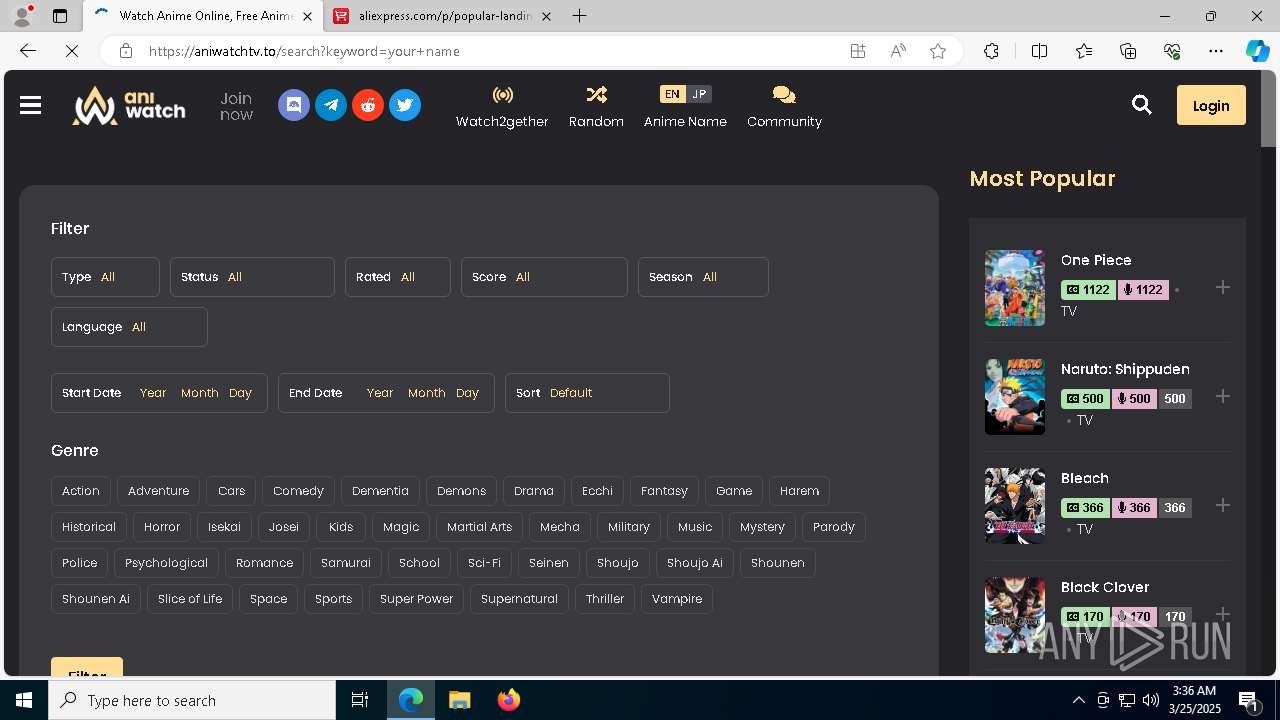This screenshot has height=720, width=1280.
Task: Go back in the browser
Action: click(28, 51)
